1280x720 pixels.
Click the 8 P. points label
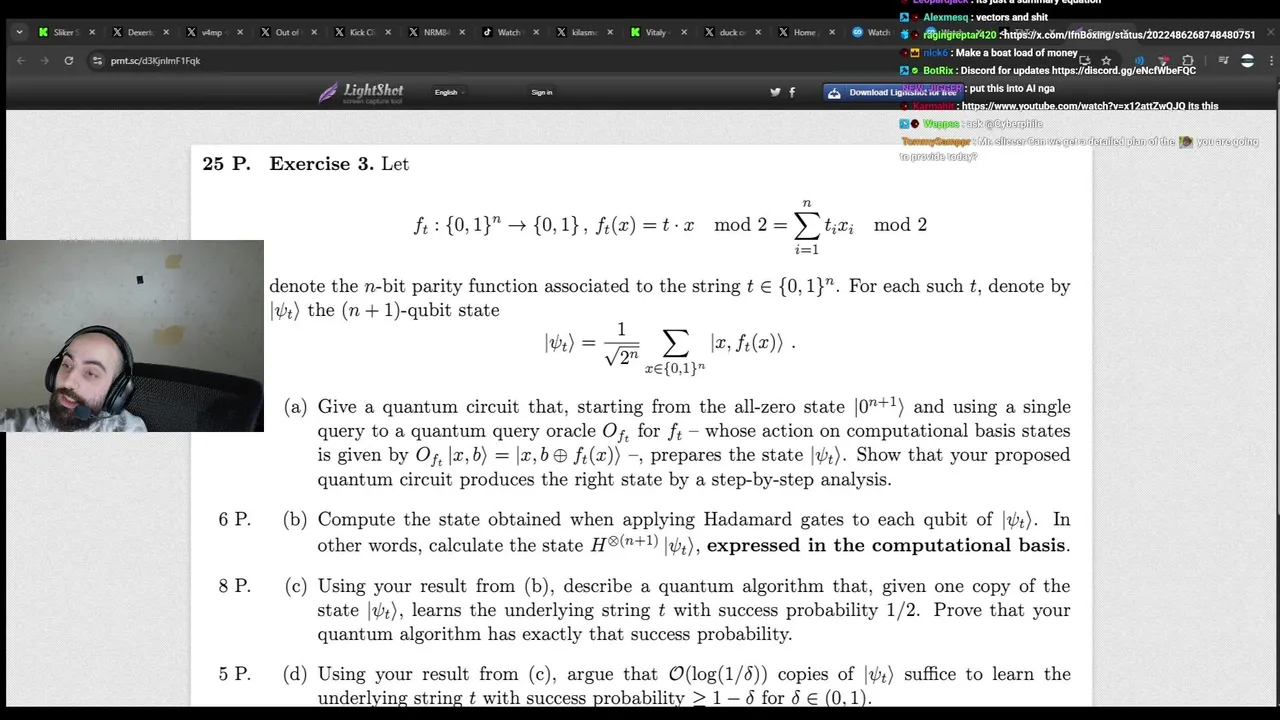click(234, 586)
